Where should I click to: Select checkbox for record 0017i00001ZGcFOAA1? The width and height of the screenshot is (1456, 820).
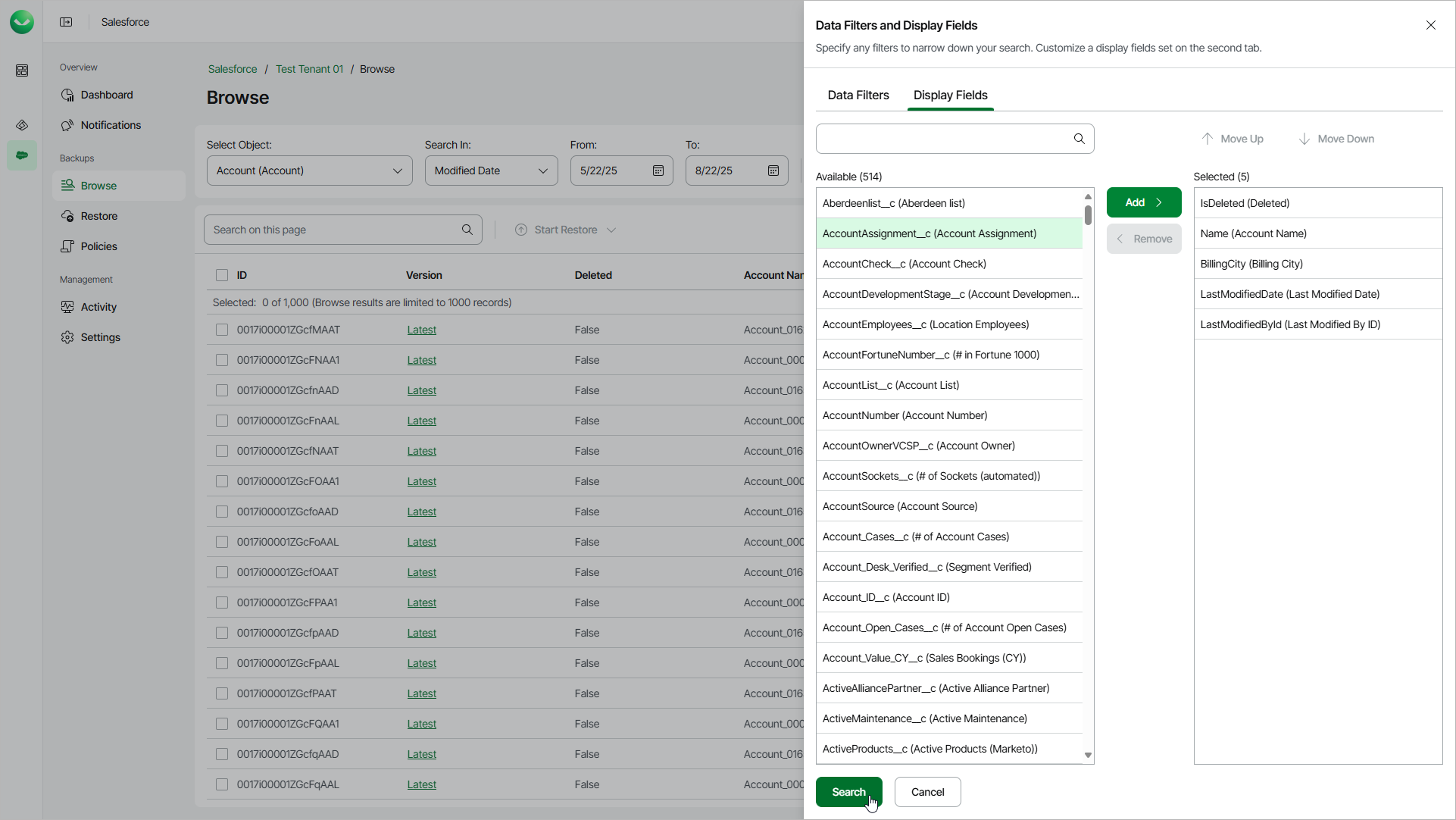click(x=221, y=481)
